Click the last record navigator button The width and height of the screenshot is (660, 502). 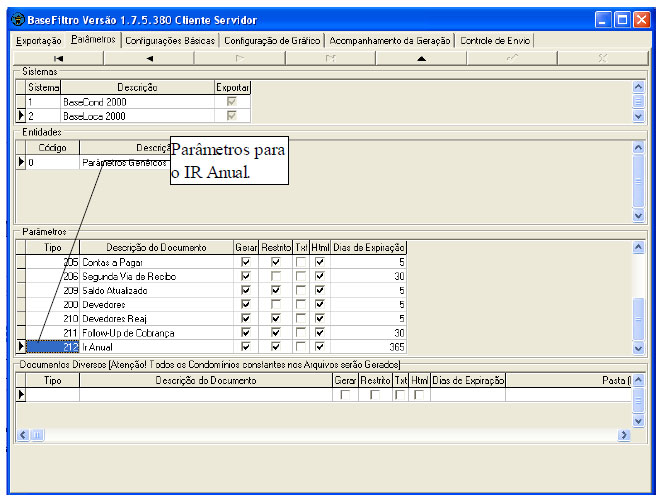(329, 59)
